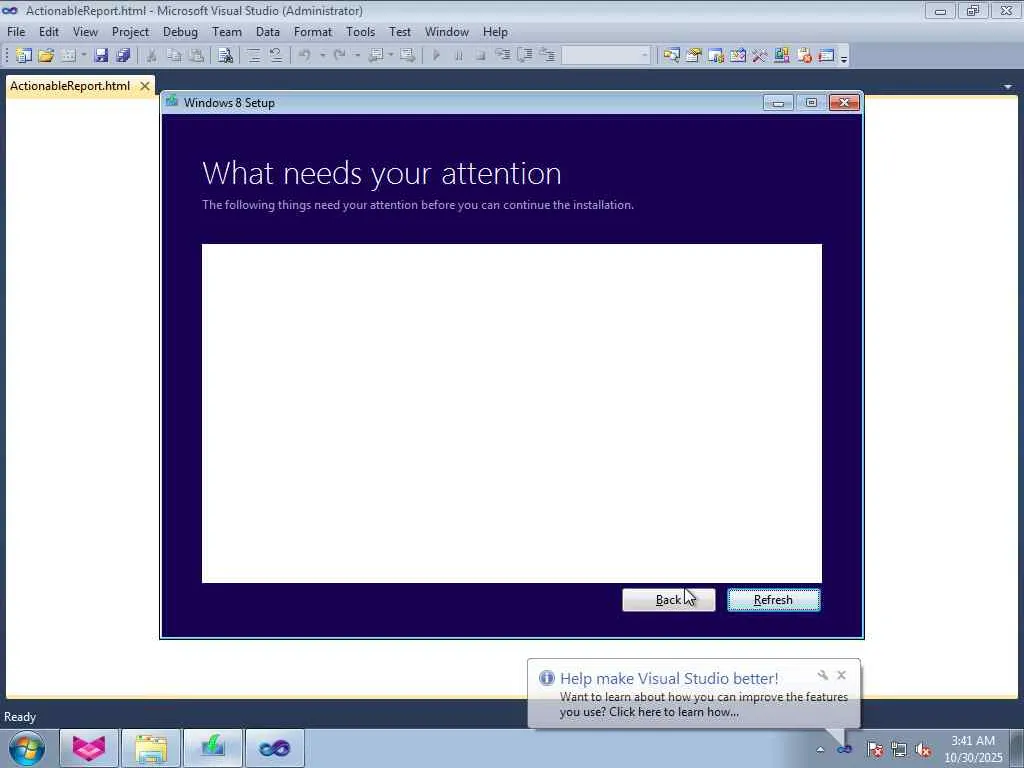Open the Tools menu

click(360, 31)
